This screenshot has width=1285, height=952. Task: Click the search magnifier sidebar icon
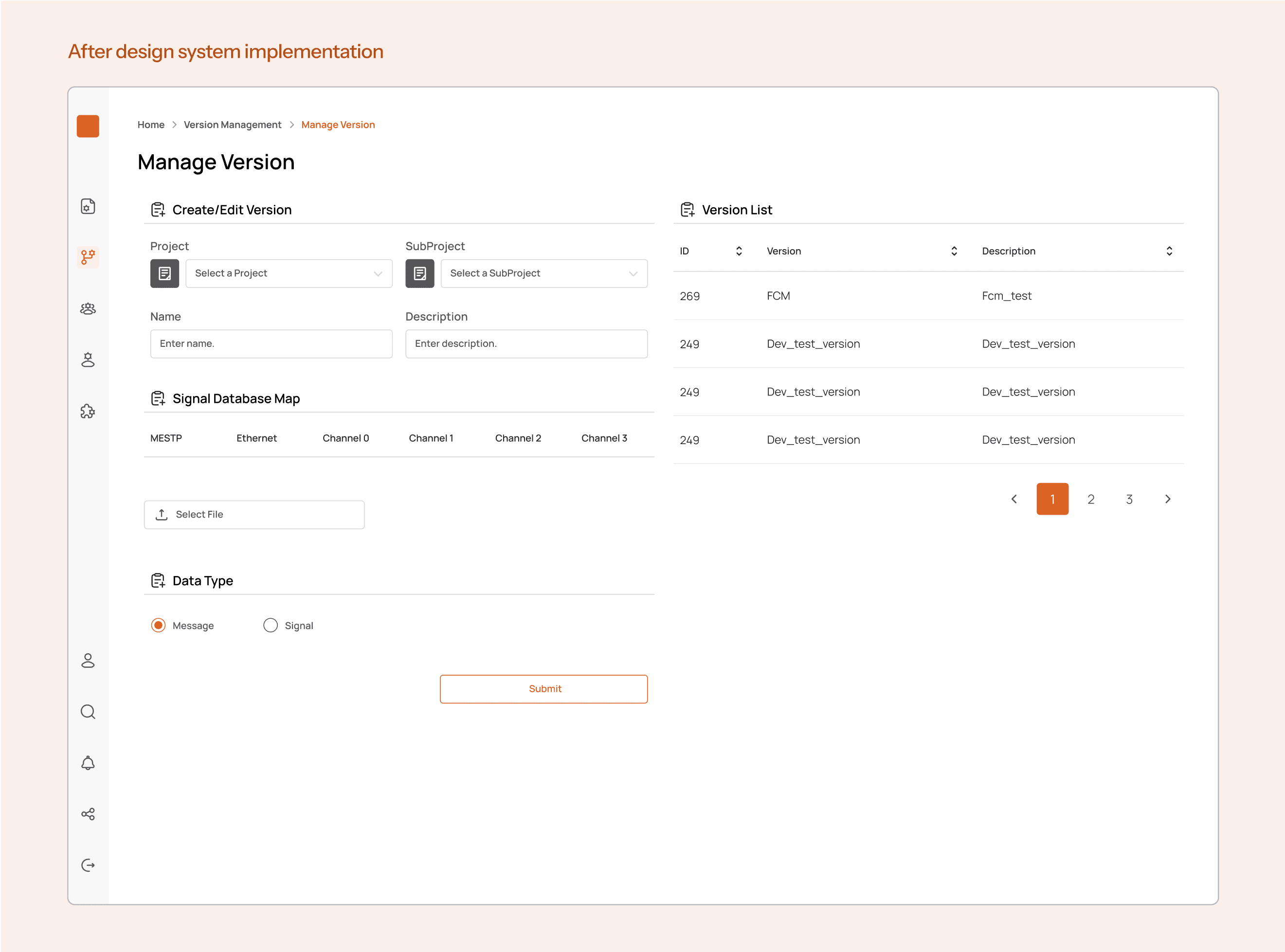(88, 712)
